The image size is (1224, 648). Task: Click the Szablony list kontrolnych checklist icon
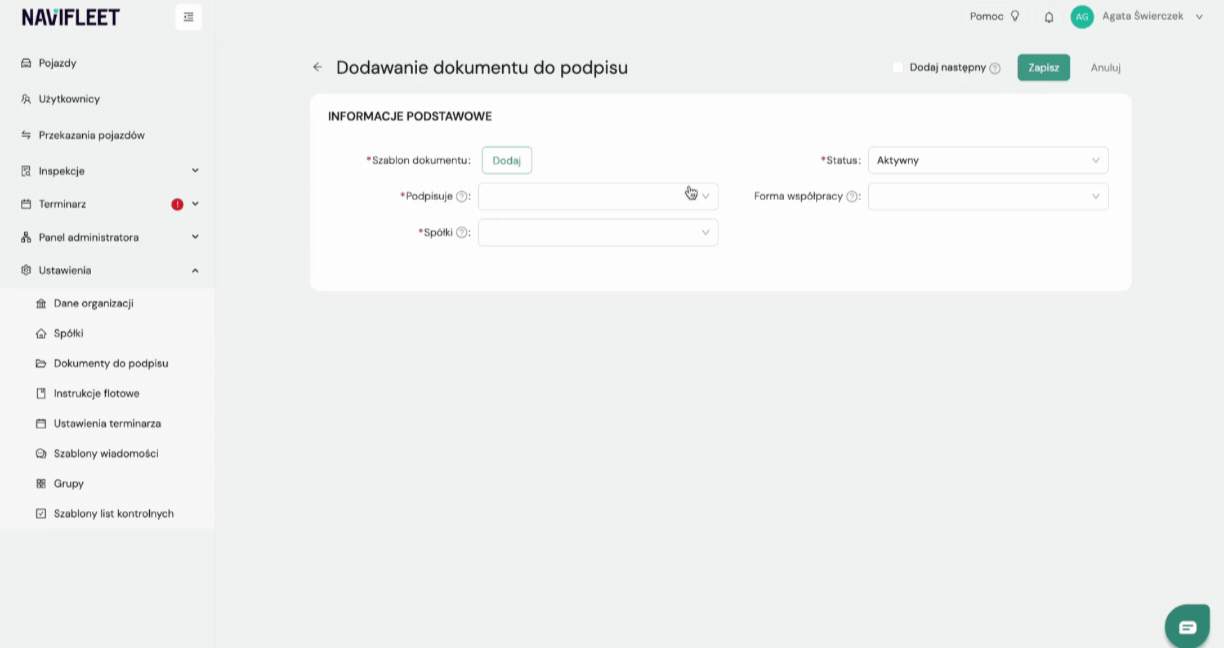pos(41,513)
